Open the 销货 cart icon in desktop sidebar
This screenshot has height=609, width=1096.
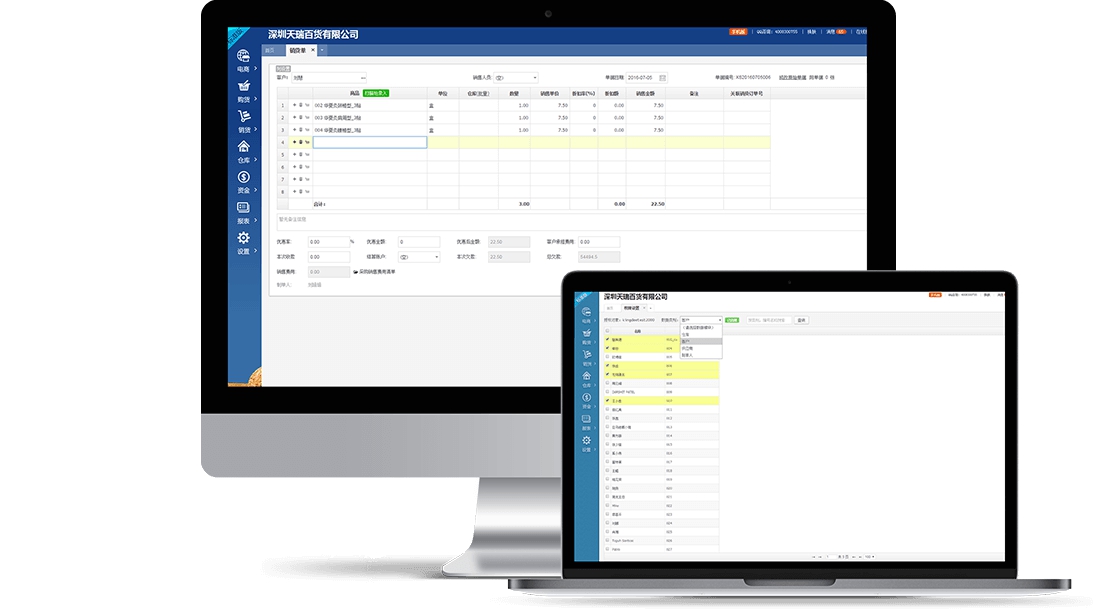coord(243,118)
